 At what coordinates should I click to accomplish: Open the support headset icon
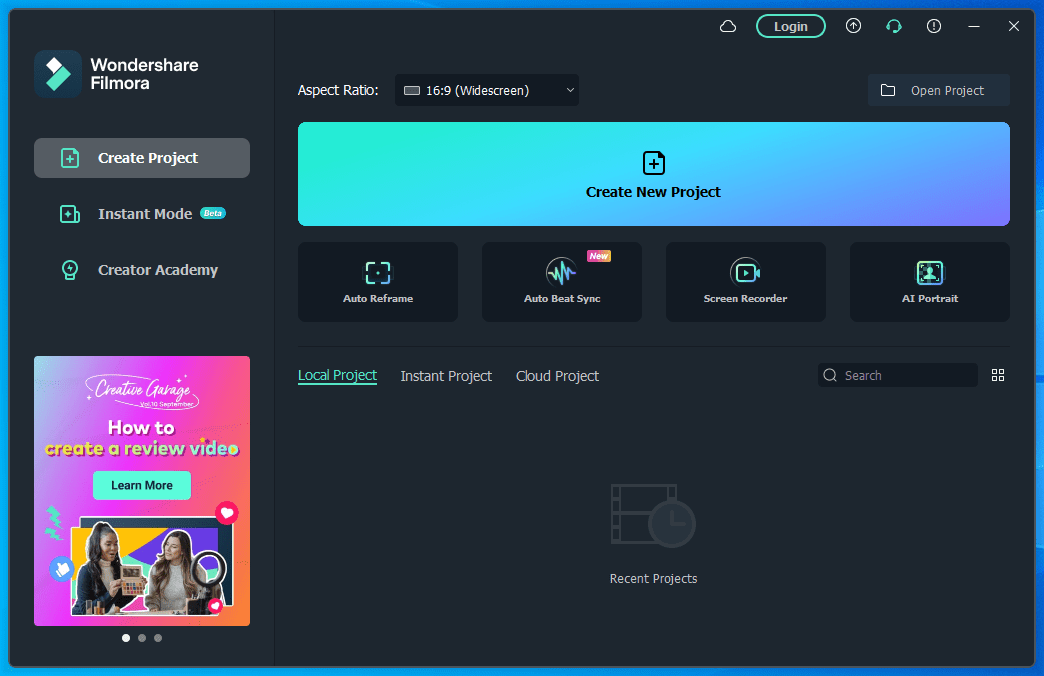tap(894, 26)
